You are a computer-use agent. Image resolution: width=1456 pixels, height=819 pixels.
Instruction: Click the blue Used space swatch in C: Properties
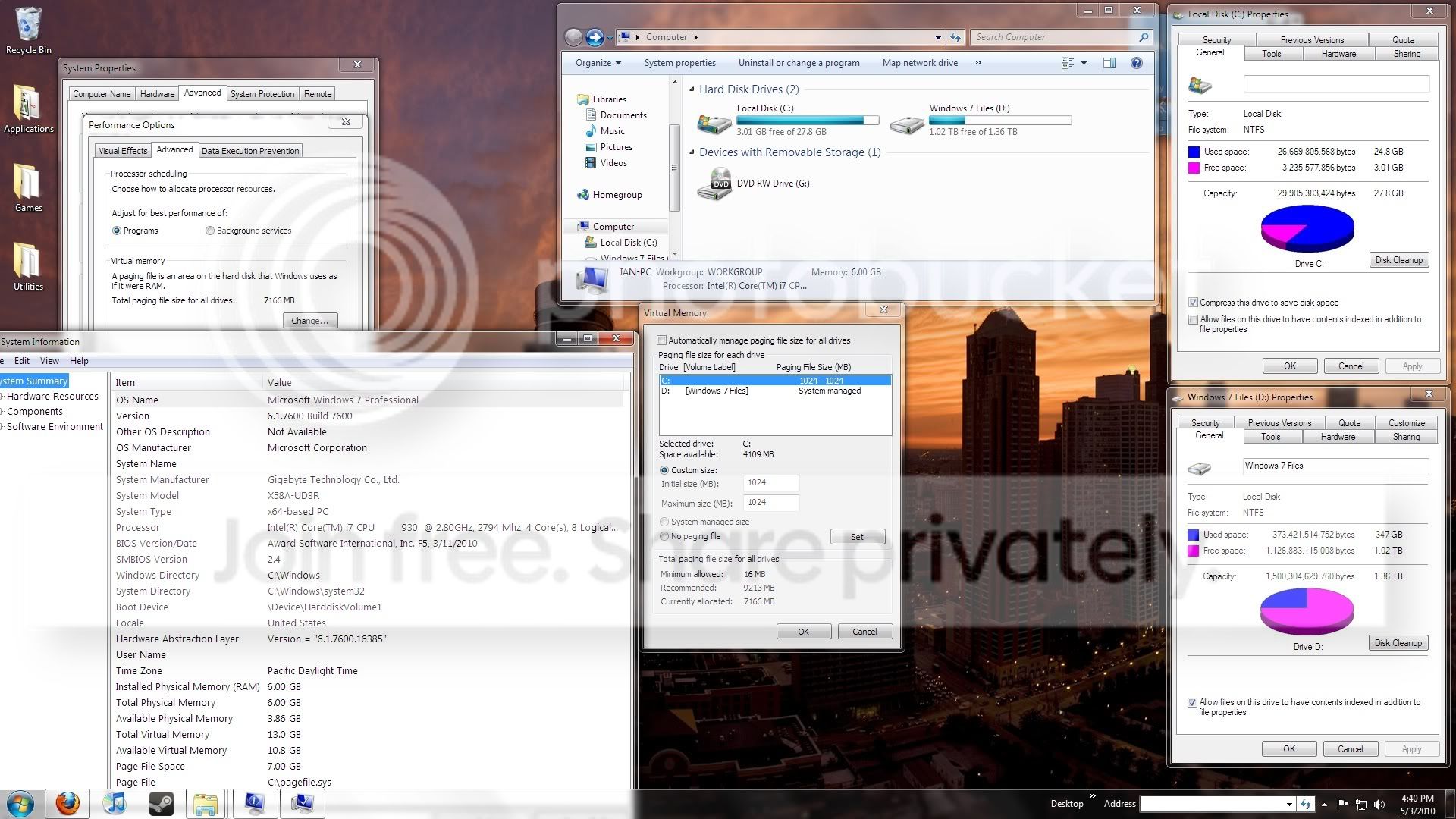[x=1194, y=152]
